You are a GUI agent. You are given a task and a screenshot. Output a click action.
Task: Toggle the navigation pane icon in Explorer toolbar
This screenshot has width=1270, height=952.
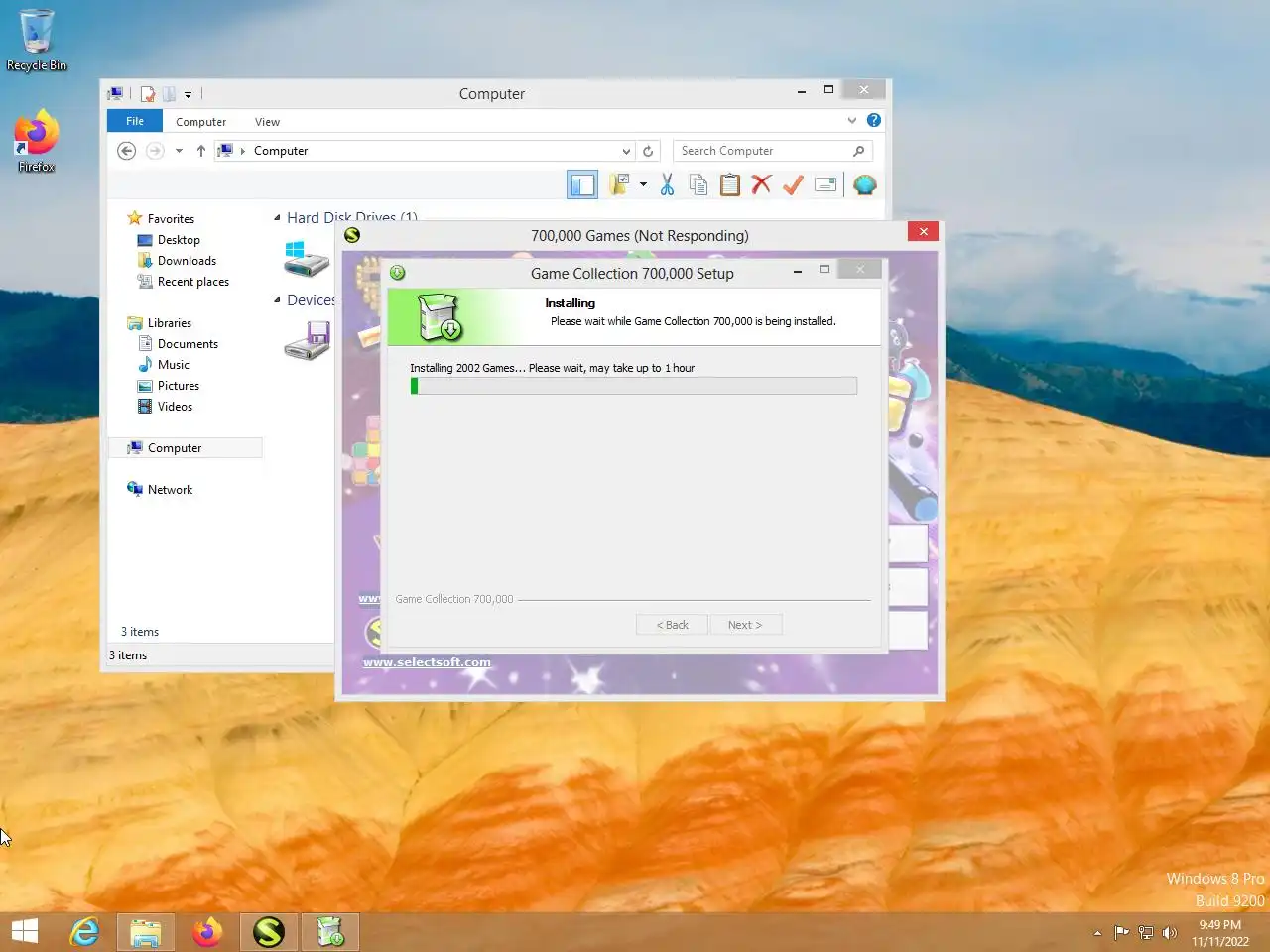coord(582,184)
